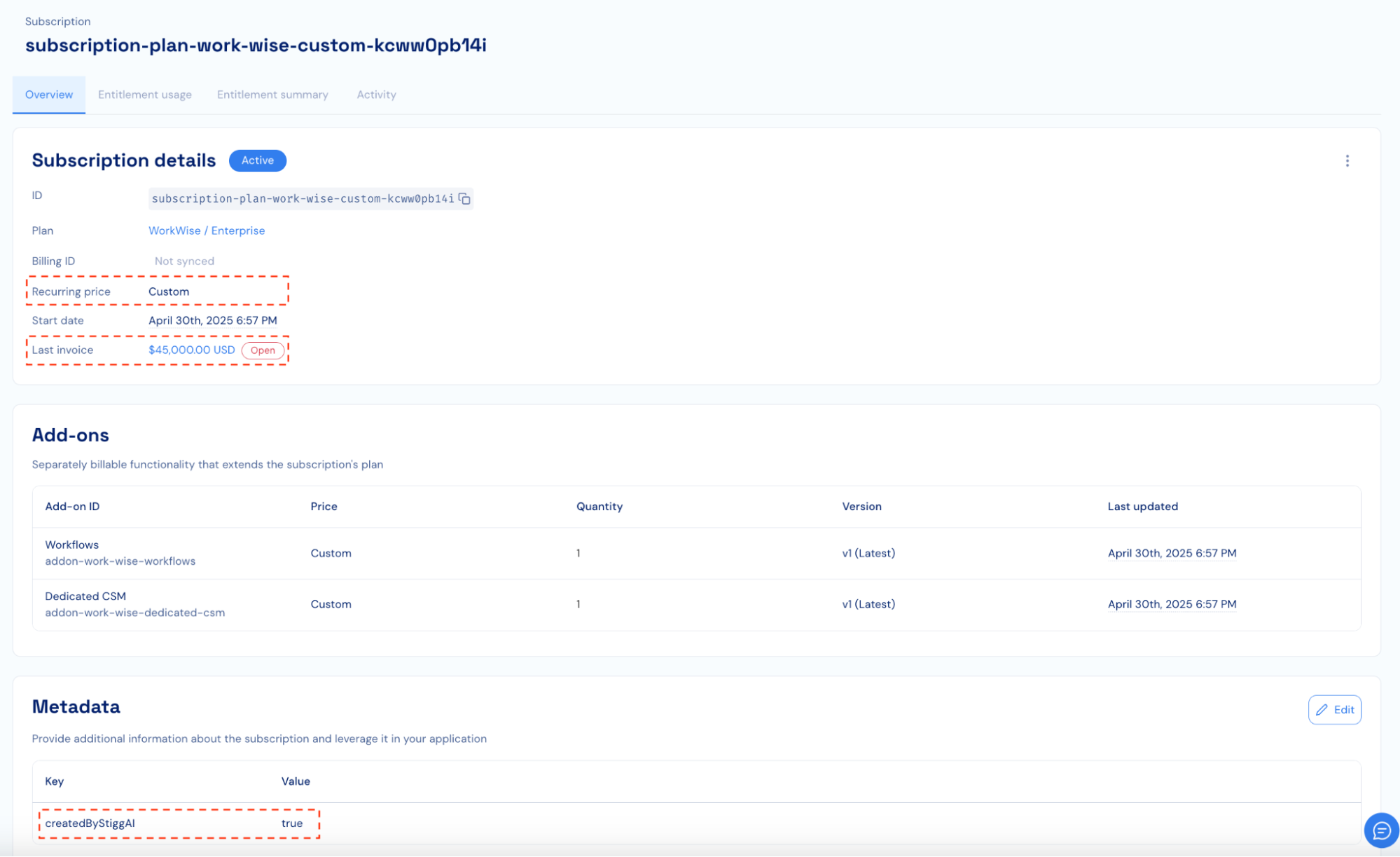The height and width of the screenshot is (857, 1400).
Task: Click the pencil icon to edit Metadata
Action: click(1322, 710)
